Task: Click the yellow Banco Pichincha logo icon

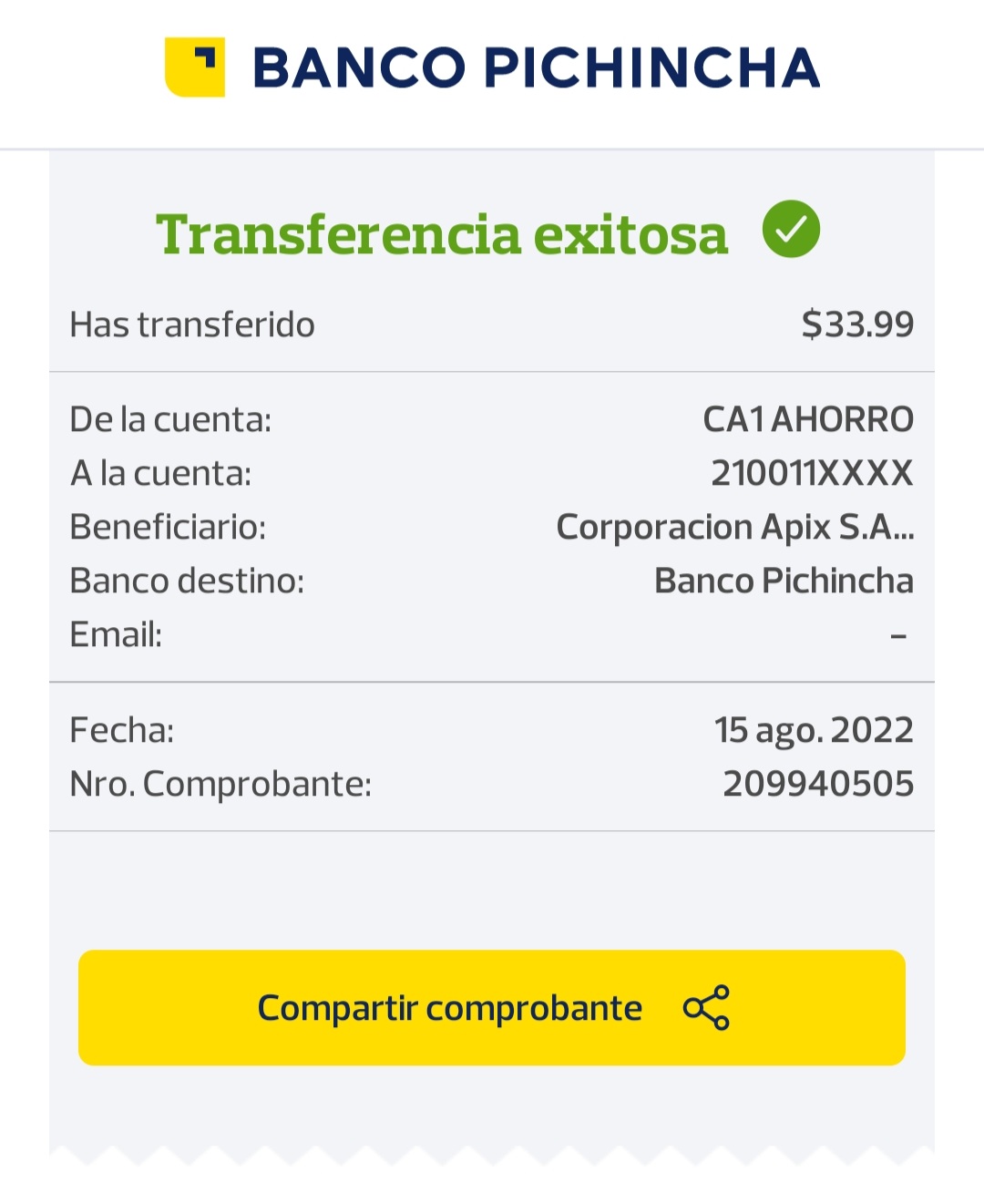Action: click(195, 67)
